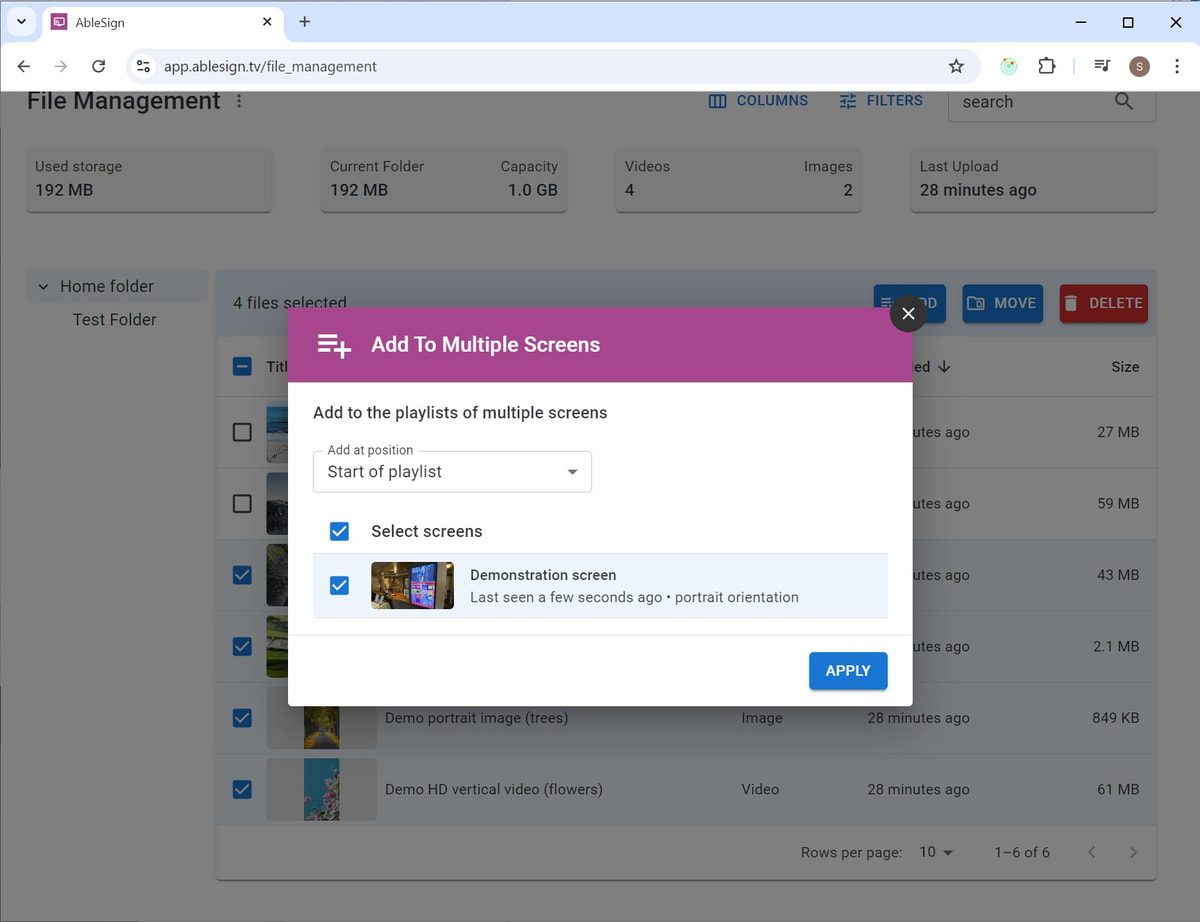Open the kebab menu beside File Management
Screen dimensions: 1200x922
coord(239,101)
